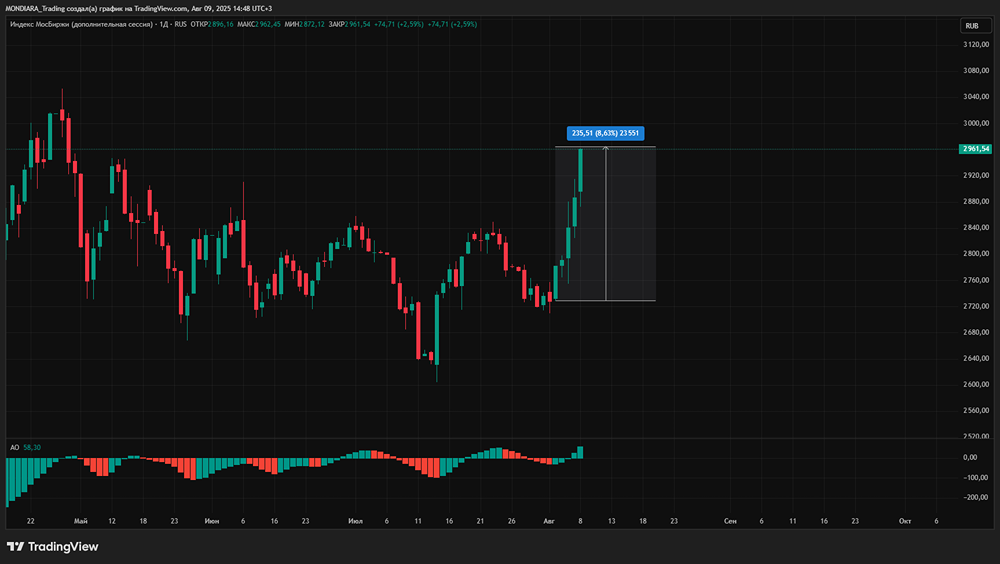Click the 26 date label on time axis
The width and height of the screenshot is (1000, 564).
tap(511, 521)
